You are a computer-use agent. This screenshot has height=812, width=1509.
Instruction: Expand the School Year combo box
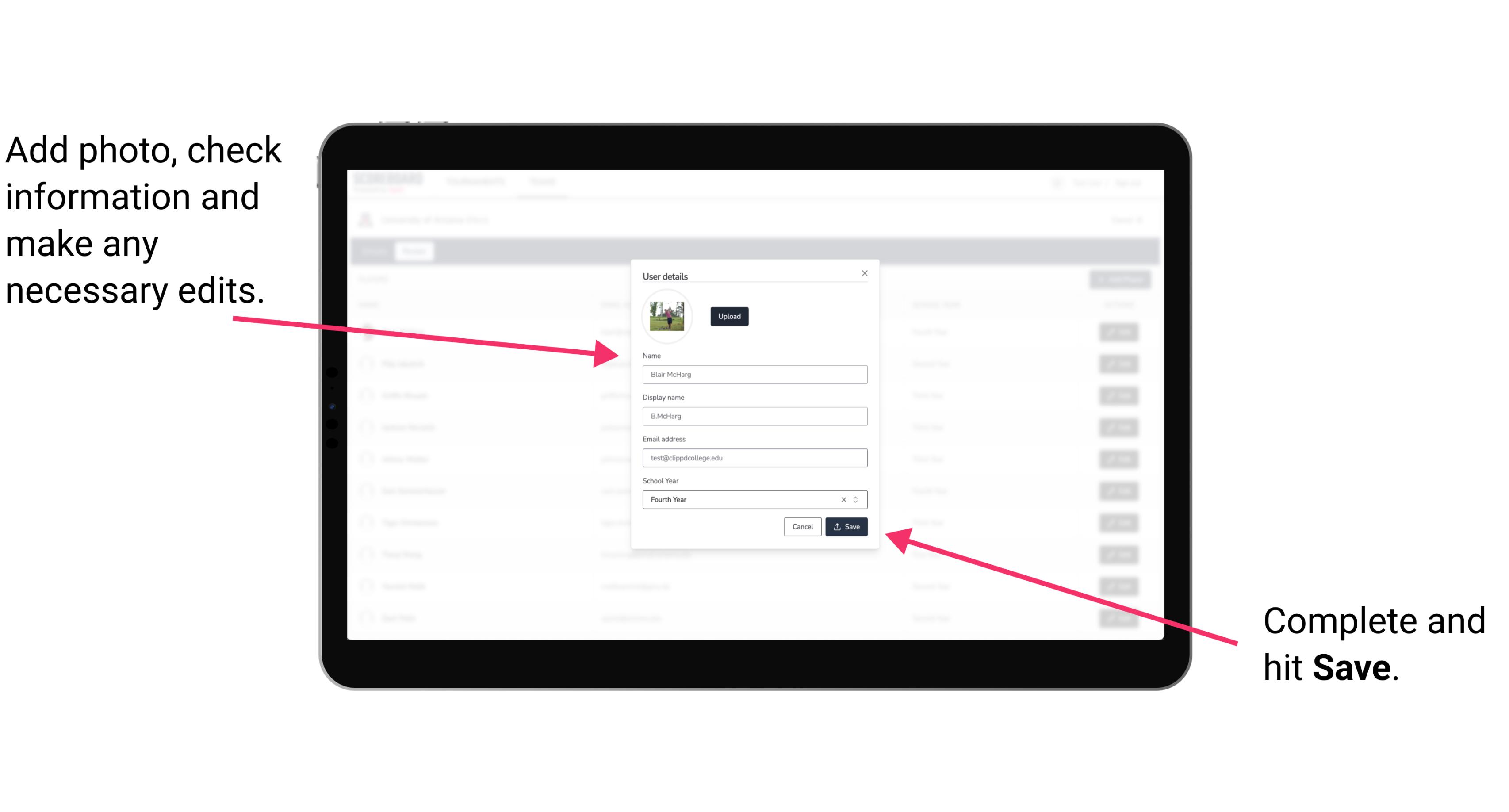coord(858,499)
